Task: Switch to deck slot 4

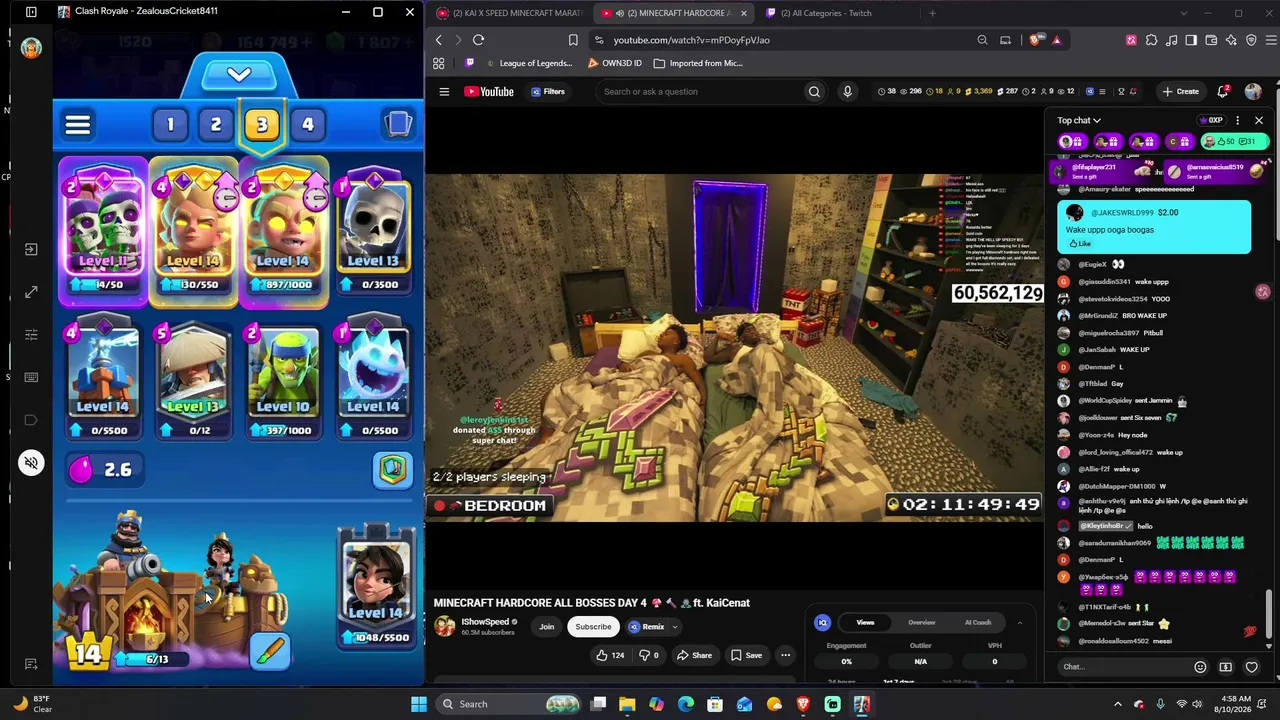Action: coord(308,124)
